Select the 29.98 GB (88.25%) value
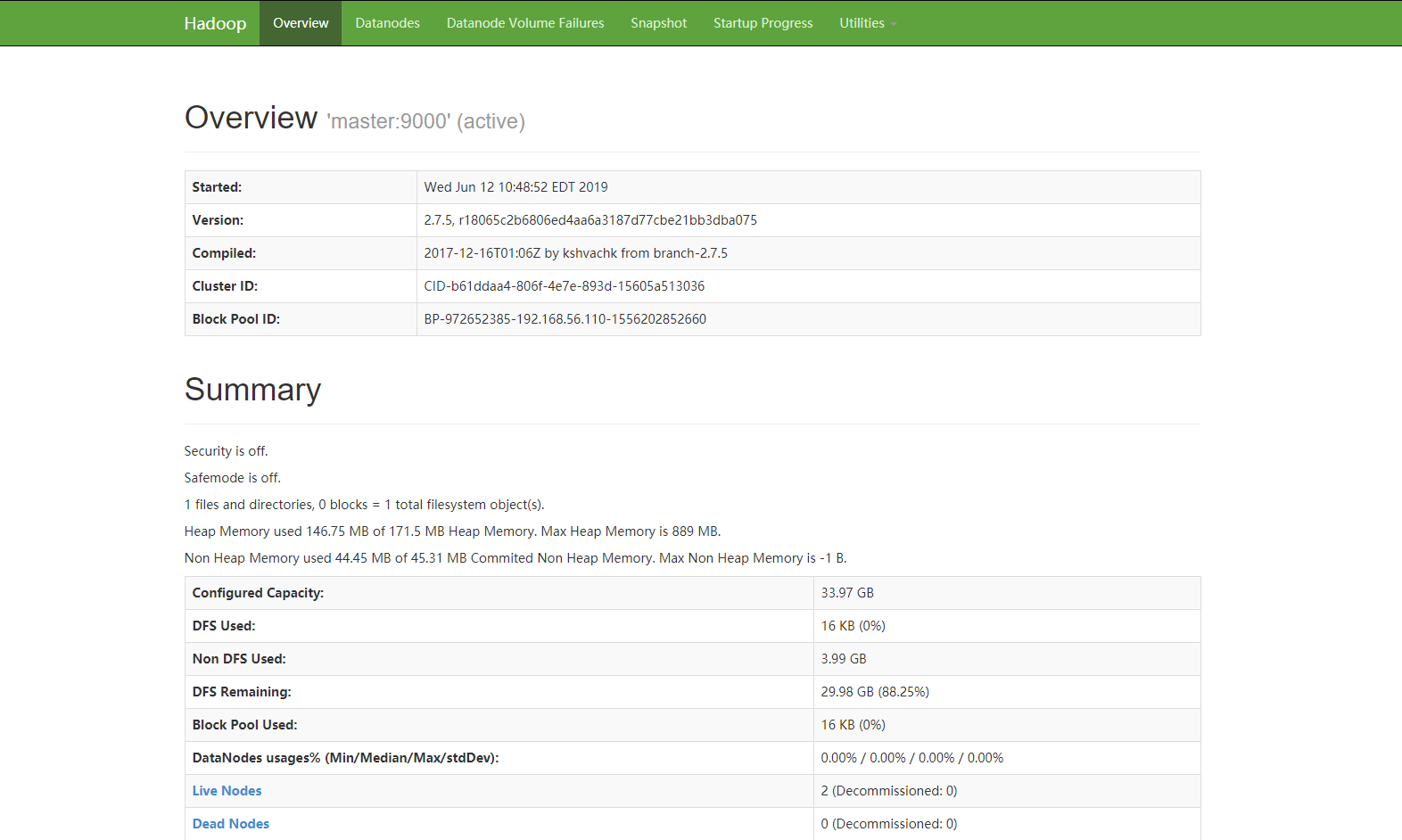This screenshot has height=840, width=1402. tap(875, 692)
